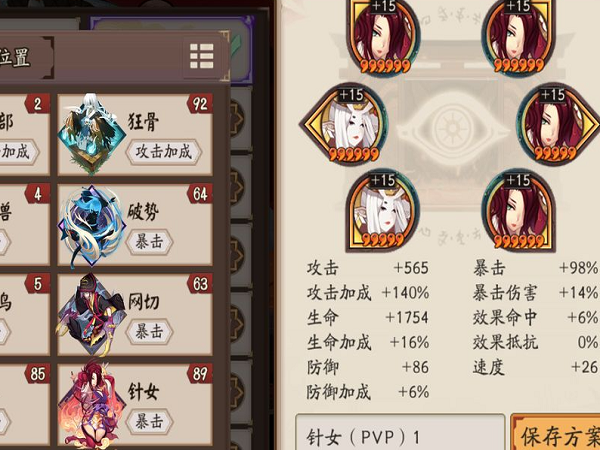The image size is (600, 450).
Task: Select the 网切 soul set icon
Action: [x=92, y=315]
